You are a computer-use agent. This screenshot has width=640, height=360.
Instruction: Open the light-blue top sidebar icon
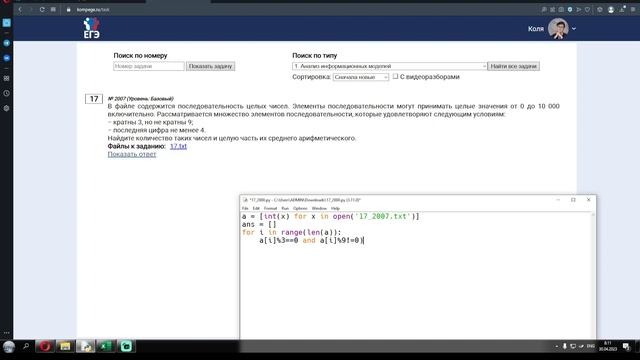7,23
